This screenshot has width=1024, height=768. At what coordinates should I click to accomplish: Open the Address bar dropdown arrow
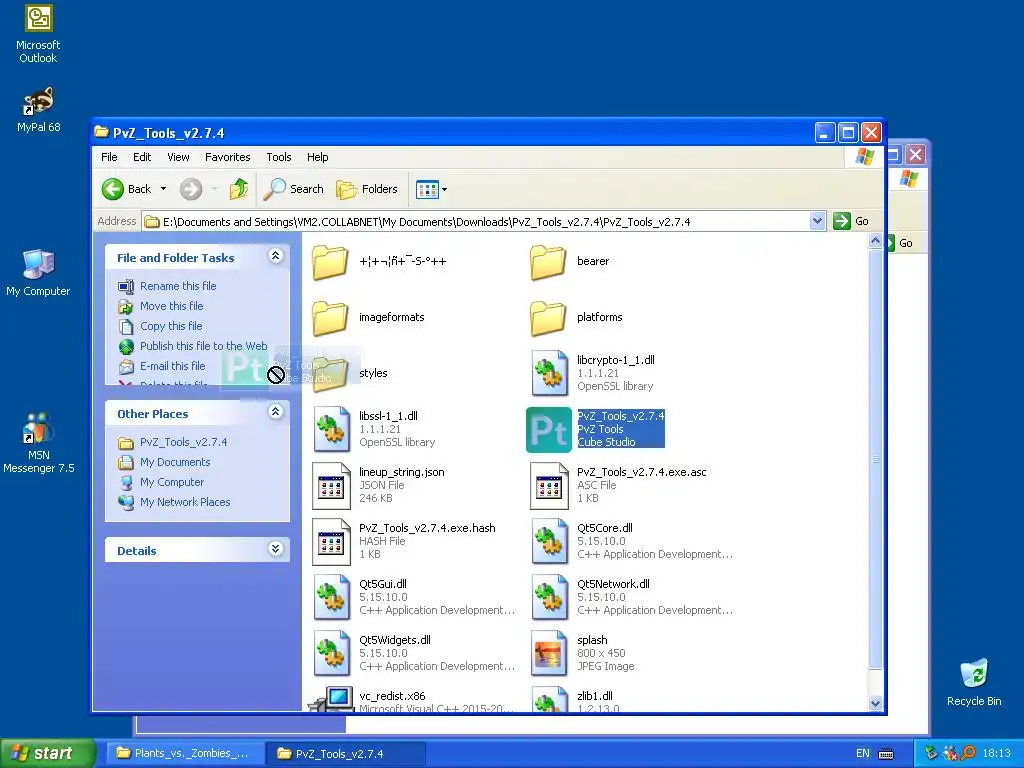817,221
